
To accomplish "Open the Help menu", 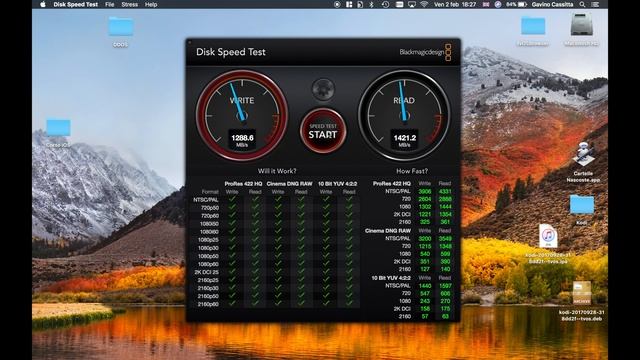I will click(x=151, y=4).
